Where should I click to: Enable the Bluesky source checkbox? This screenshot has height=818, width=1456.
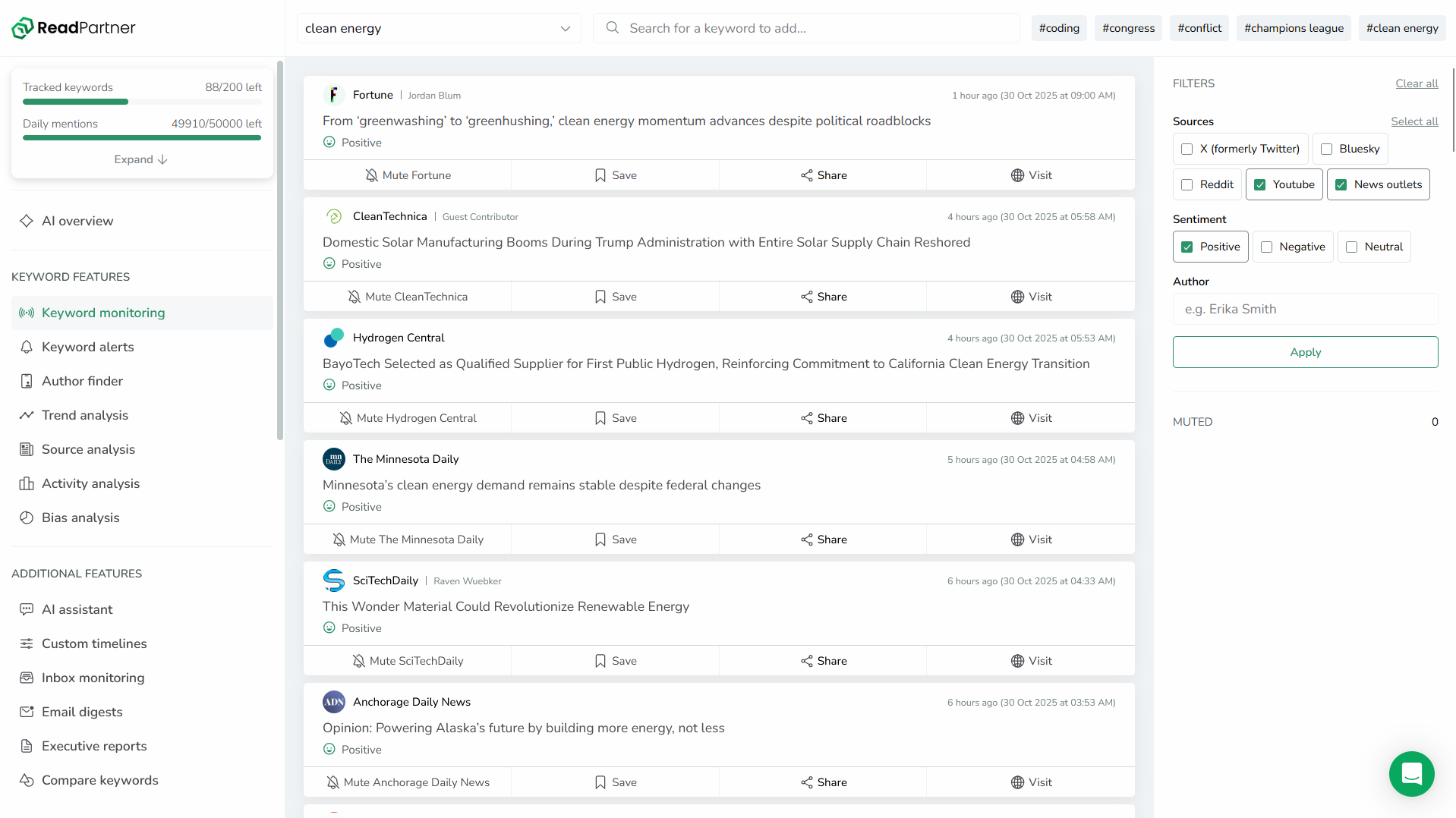1327,149
